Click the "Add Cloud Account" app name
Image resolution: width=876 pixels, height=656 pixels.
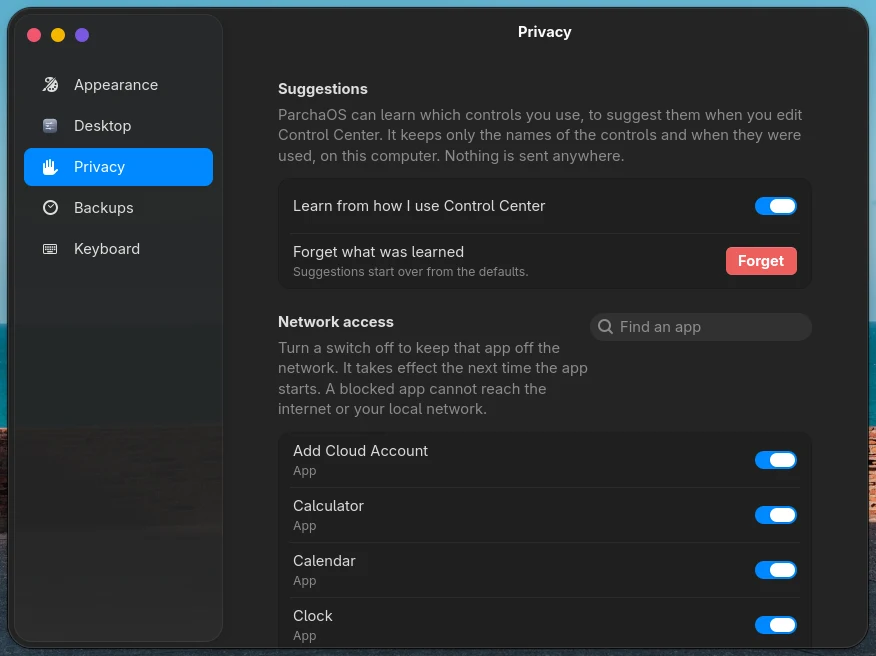[x=360, y=451]
